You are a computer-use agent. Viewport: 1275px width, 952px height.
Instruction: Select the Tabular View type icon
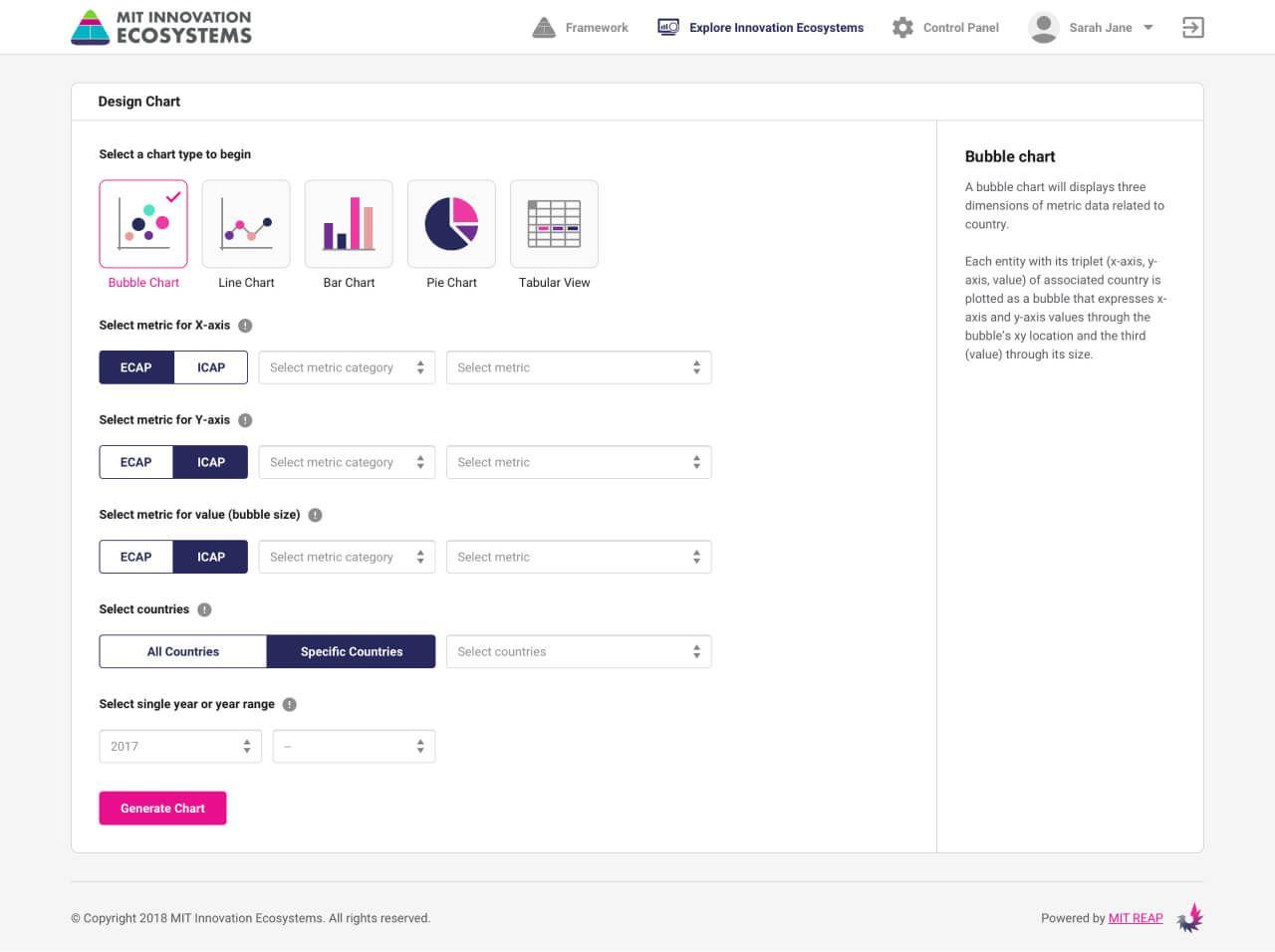click(x=554, y=224)
